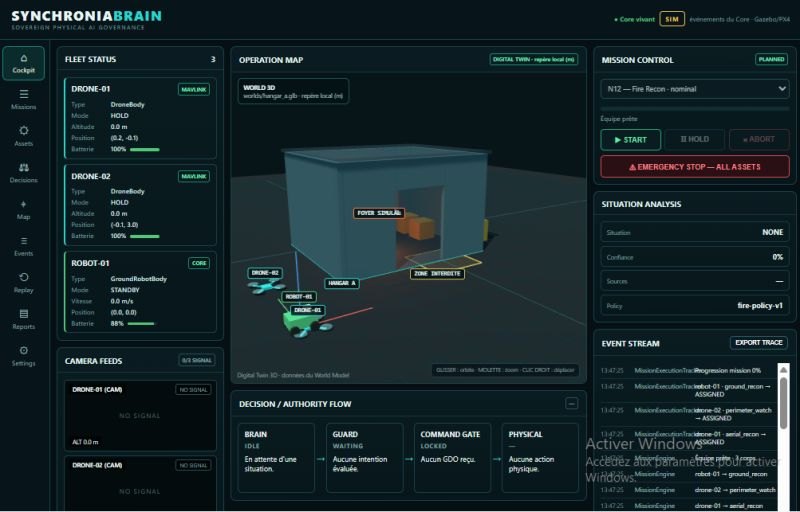Click the PHYSICAL stage card
This screenshot has height=512, width=800.
point(540,457)
